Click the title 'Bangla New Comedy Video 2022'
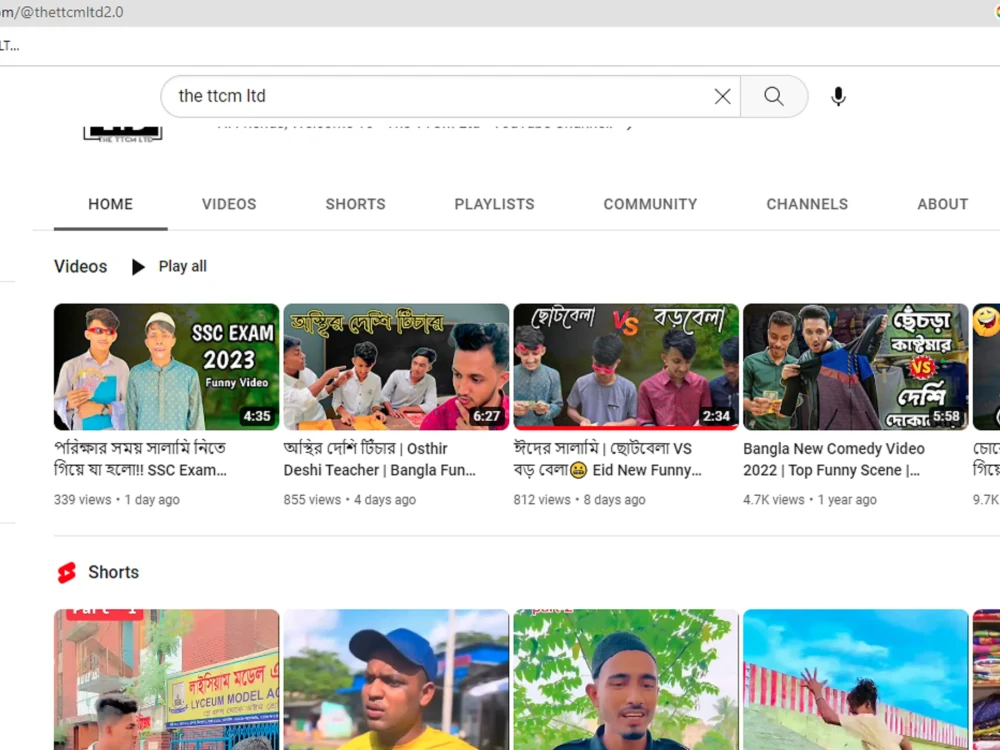This screenshot has width=1000, height=750. tap(834, 459)
